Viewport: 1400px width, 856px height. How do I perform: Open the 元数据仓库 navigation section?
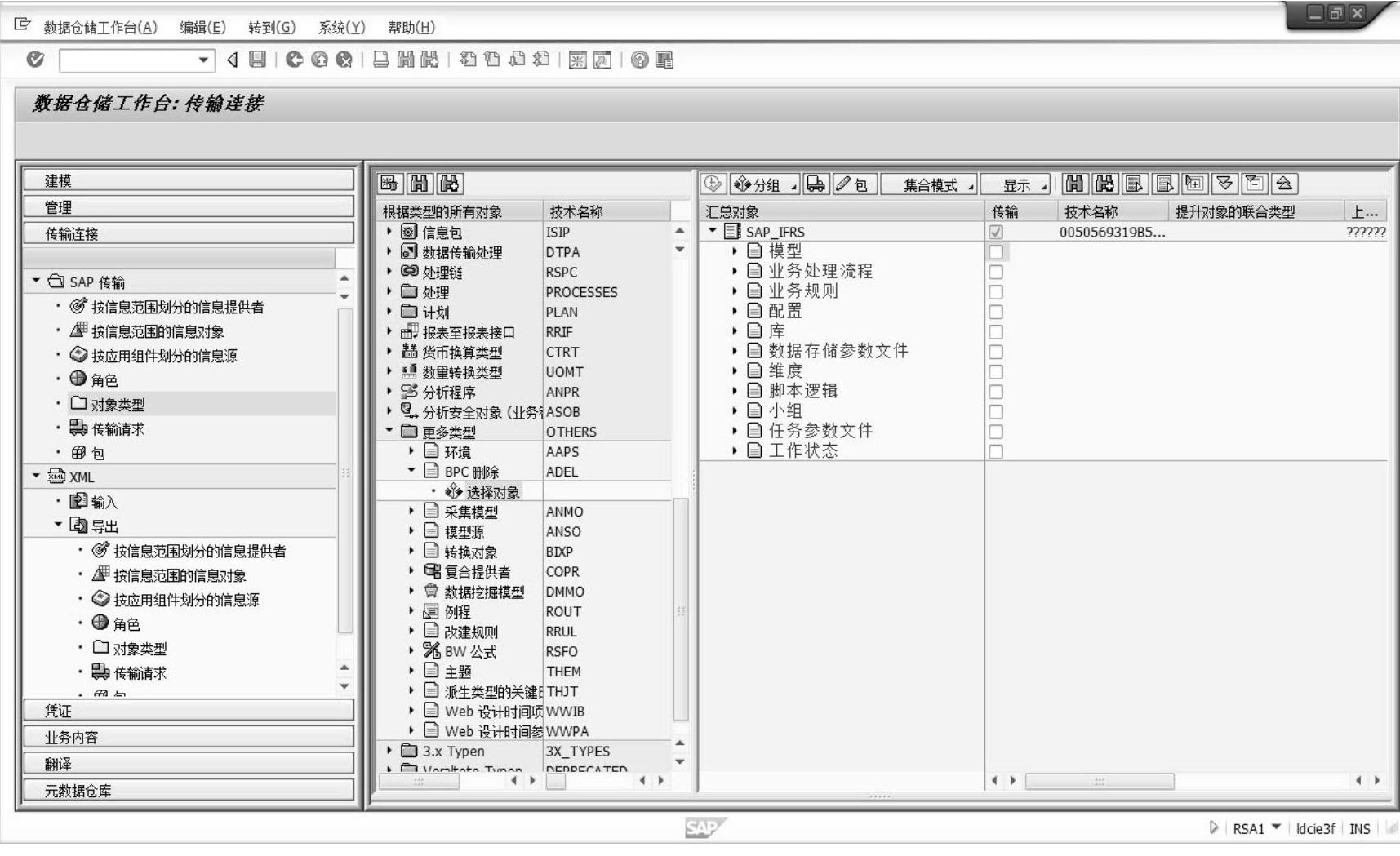click(189, 790)
